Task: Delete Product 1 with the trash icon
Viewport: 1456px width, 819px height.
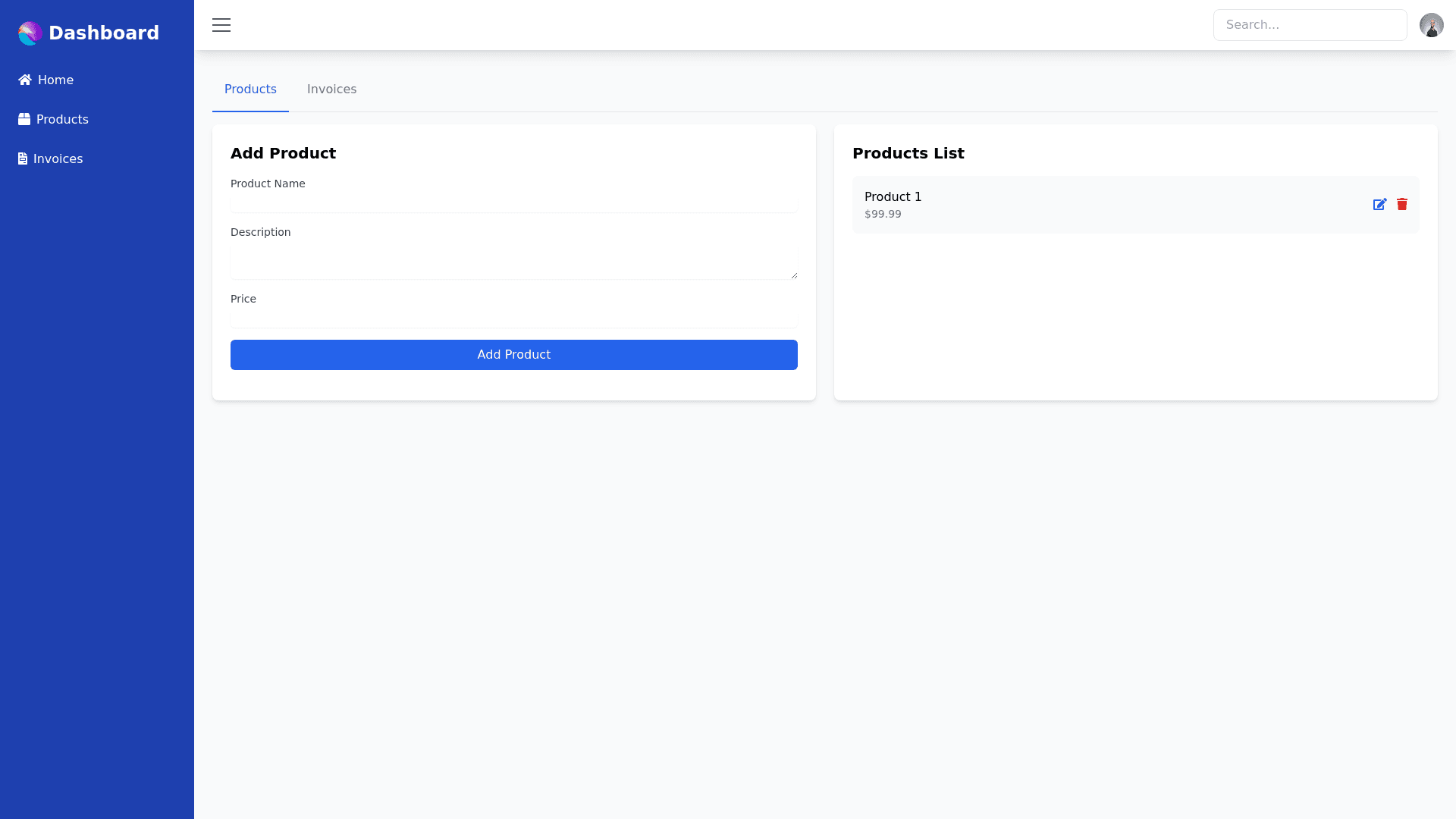Action: pyautogui.click(x=1402, y=205)
